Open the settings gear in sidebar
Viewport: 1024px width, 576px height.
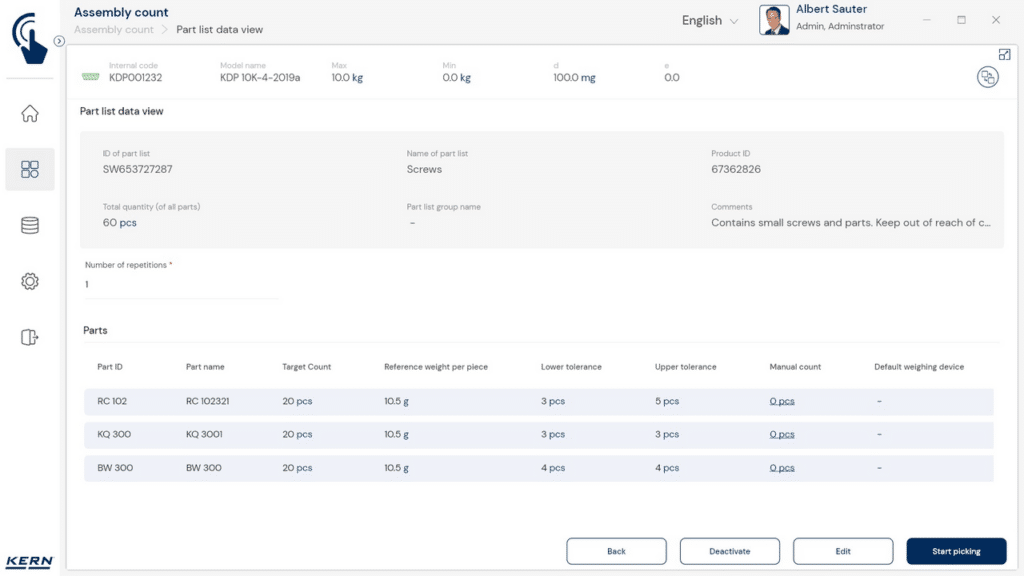coord(30,282)
